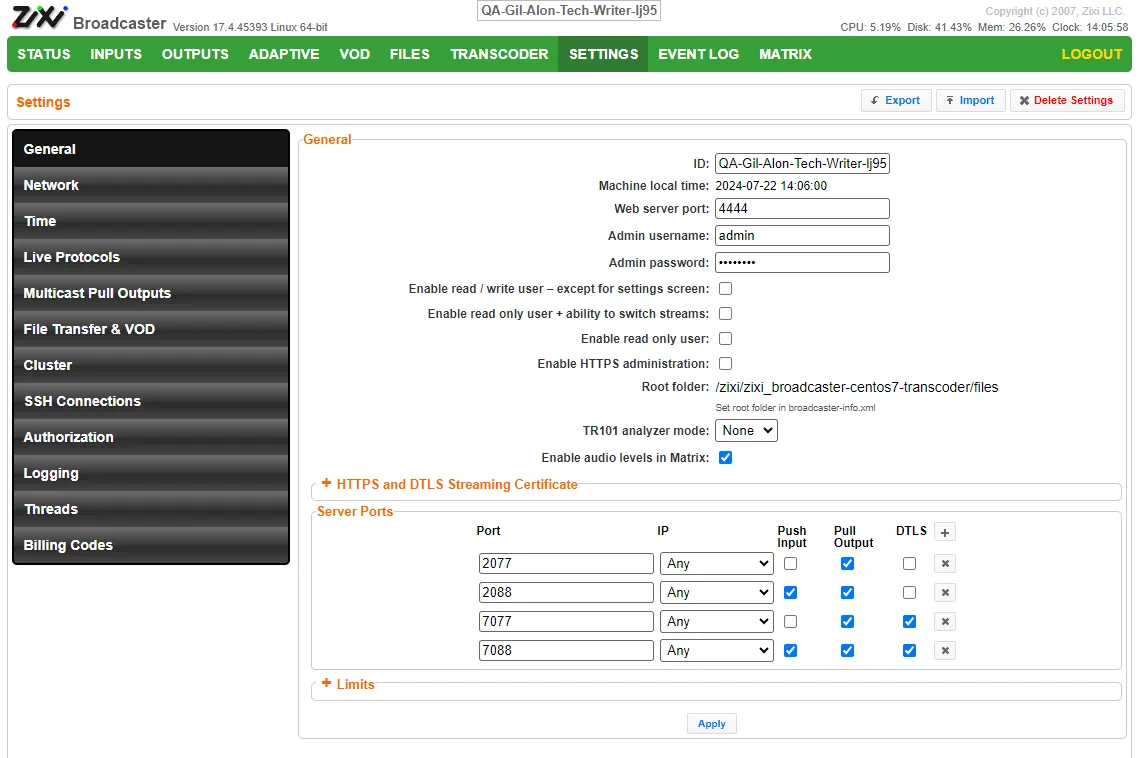The image size is (1143, 758).
Task: Expand HTTPS and DTLS Streaming Certificate section
Action: click(450, 484)
